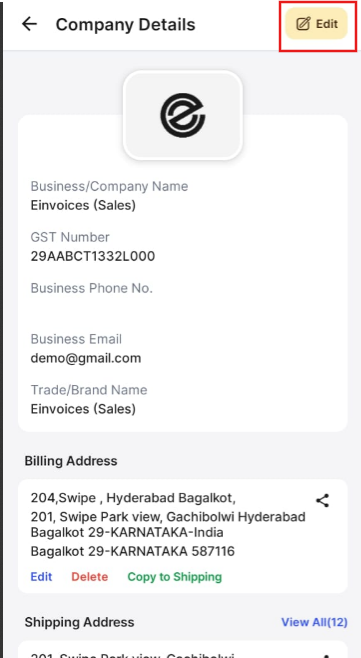This screenshot has height=658, width=361.
Task: Click the Edit link under billing address
Action: (x=41, y=577)
